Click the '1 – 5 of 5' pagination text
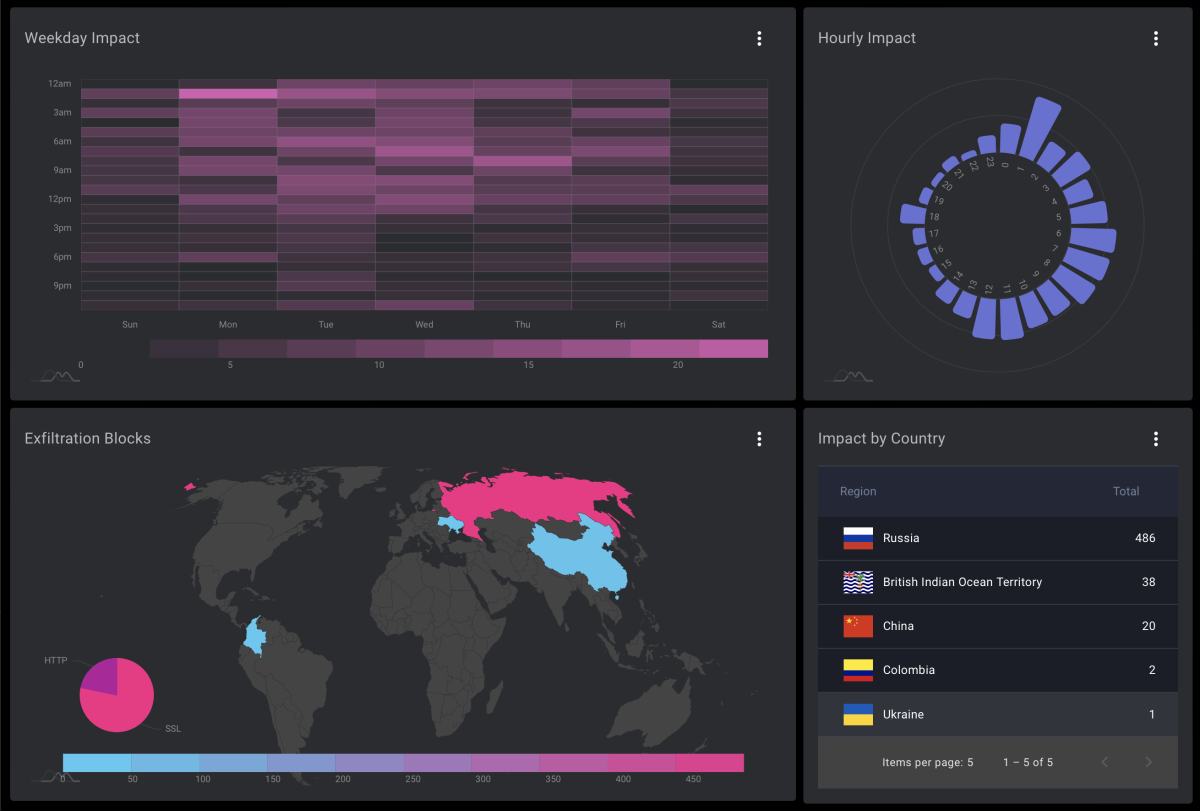The image size is (1200, 811). (1028, 762)
